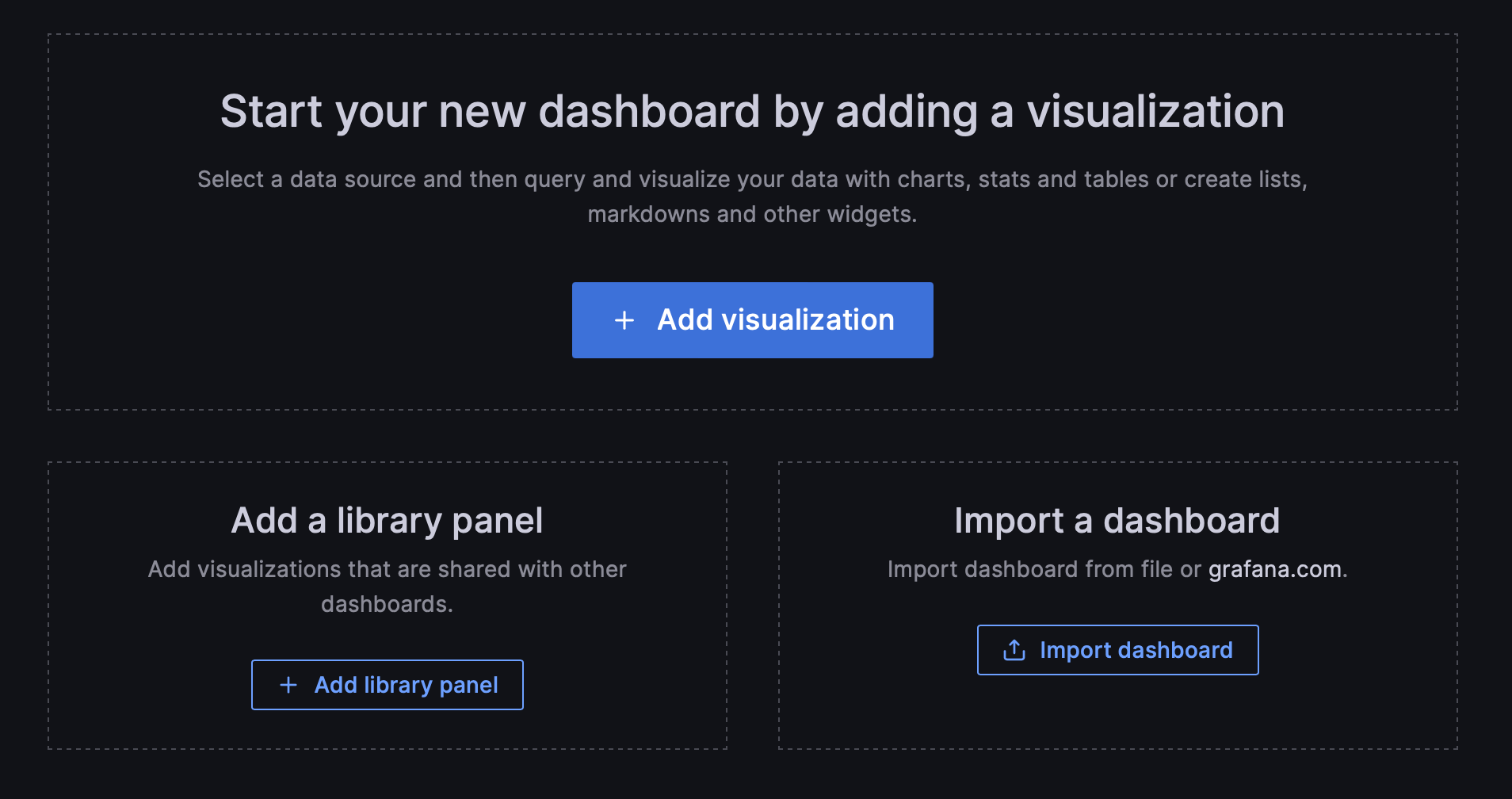The width and height of the screenshot is (1512, 799).
Task: Select the Import dashboard button
Action: [1117, 650]
